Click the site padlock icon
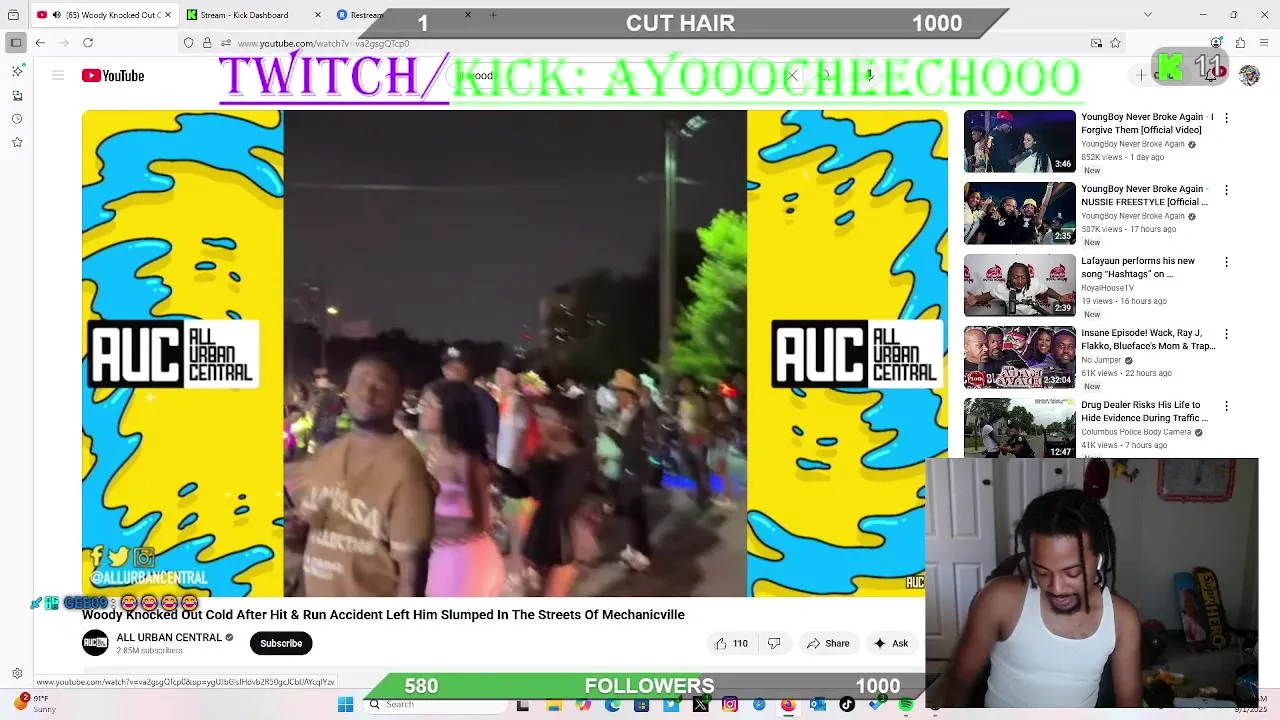The height and width of the screenshot is (720, 1280). 207,43
